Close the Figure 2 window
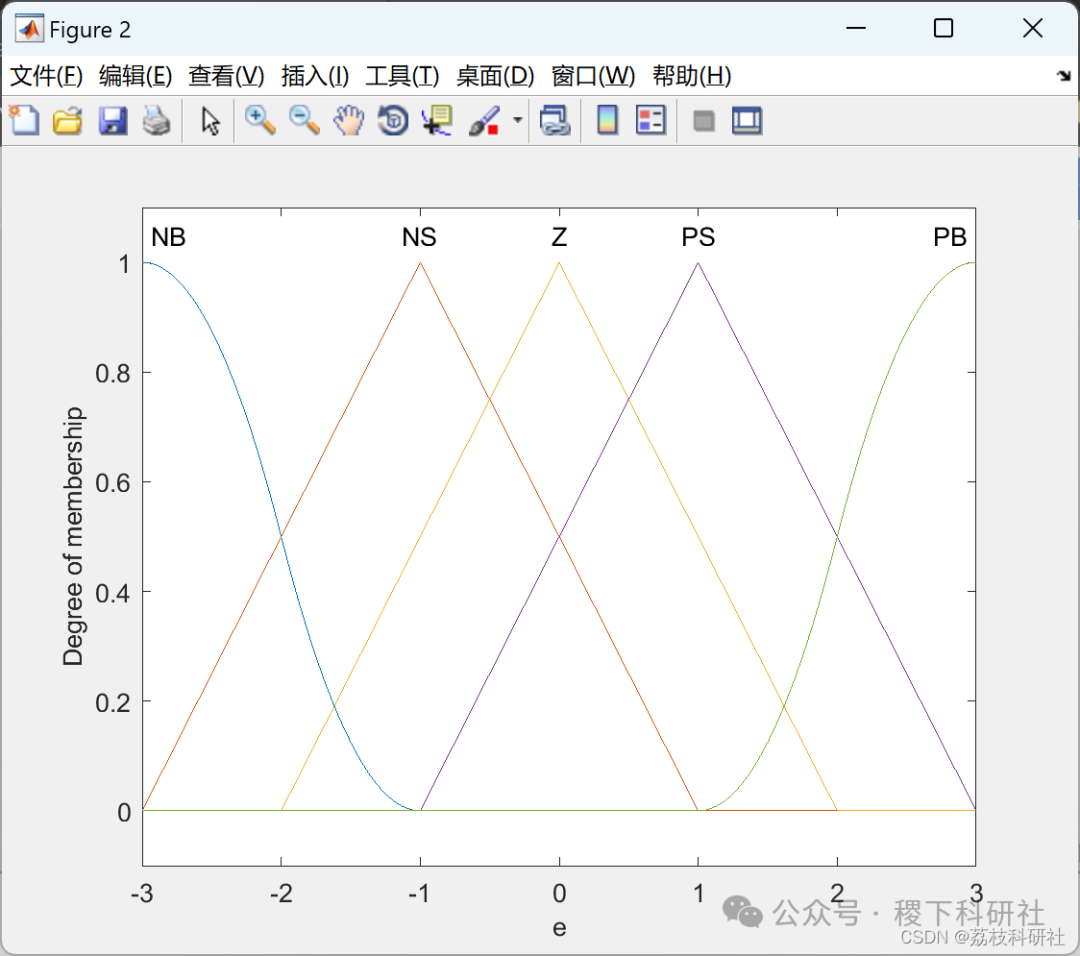This screenshot has height=956, width=1080. 1032,28
